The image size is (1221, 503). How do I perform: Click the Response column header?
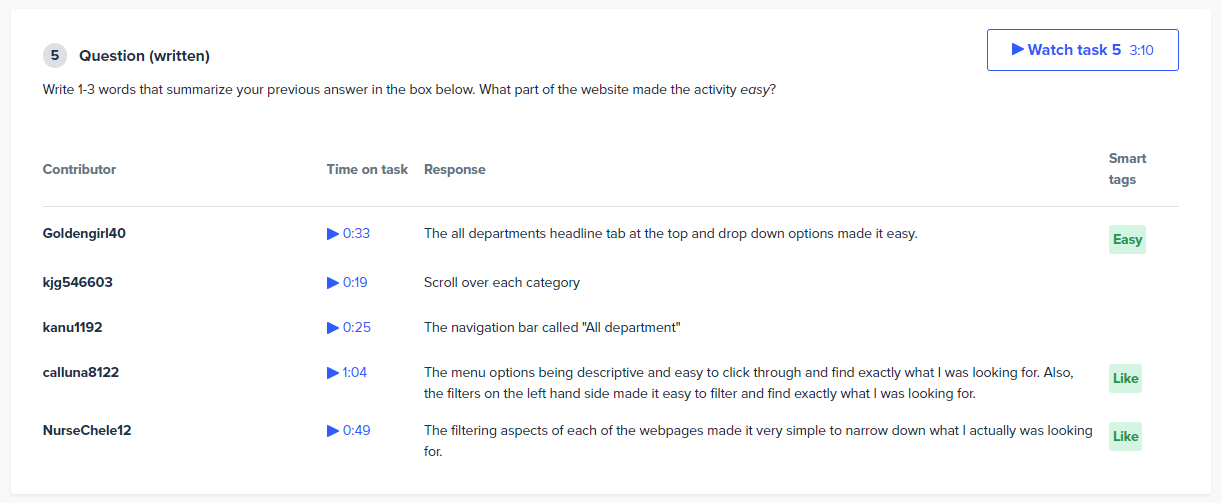pyautogui.click(x=455, y=169)
